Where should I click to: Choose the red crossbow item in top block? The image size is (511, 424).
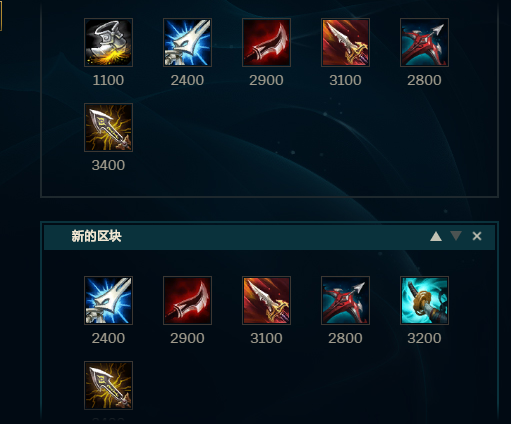(x=424, y=42)
